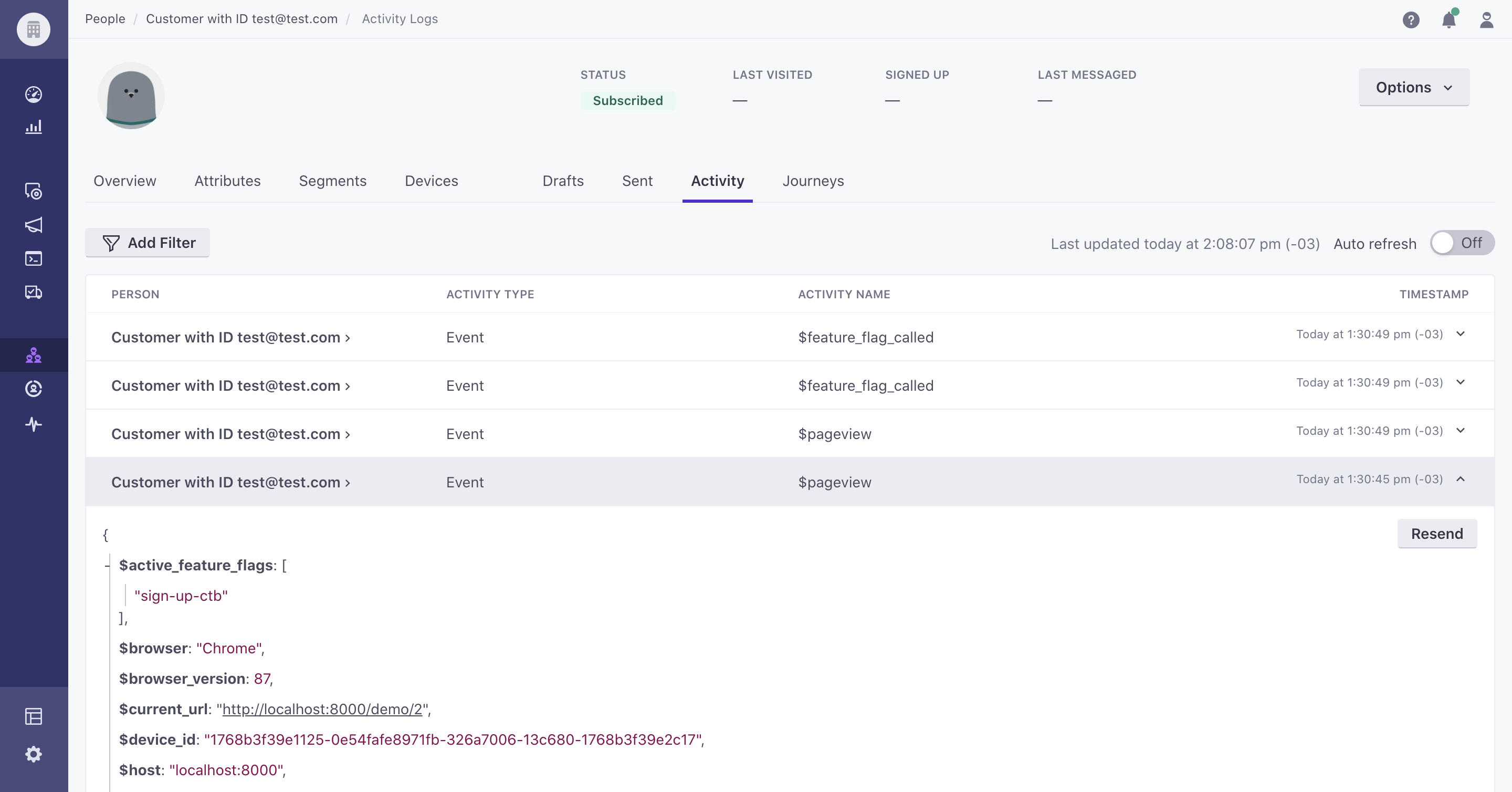Image resolution: width=1512 pixels, height=792 pixels.
Task: Select the People icon in sidebar
Action: (34, 355)
